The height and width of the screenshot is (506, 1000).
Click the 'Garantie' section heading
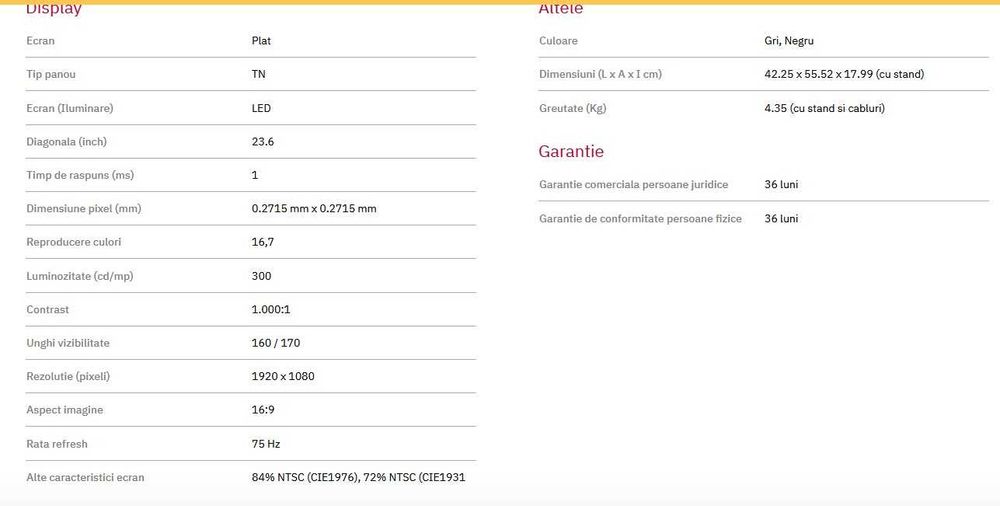[x=571, y=151]
